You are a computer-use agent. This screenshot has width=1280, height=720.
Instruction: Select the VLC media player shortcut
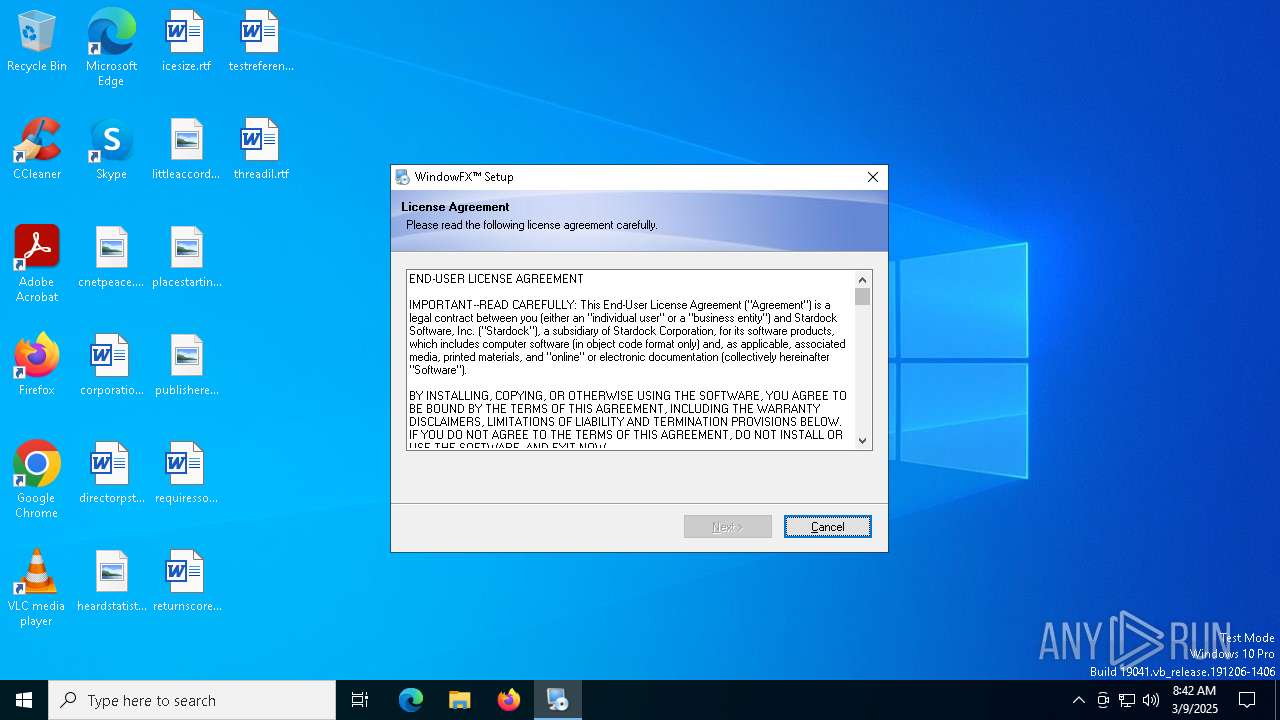(x=37, y=588)
